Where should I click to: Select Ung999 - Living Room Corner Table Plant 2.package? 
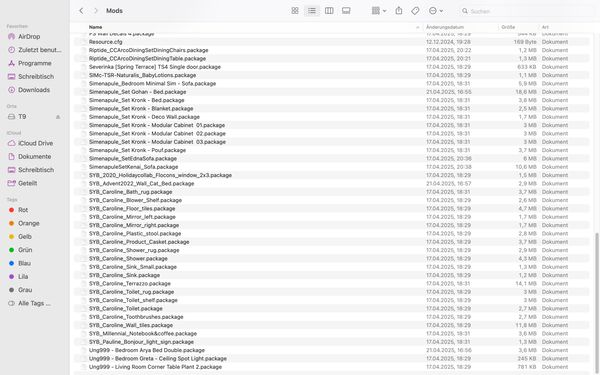332,367
